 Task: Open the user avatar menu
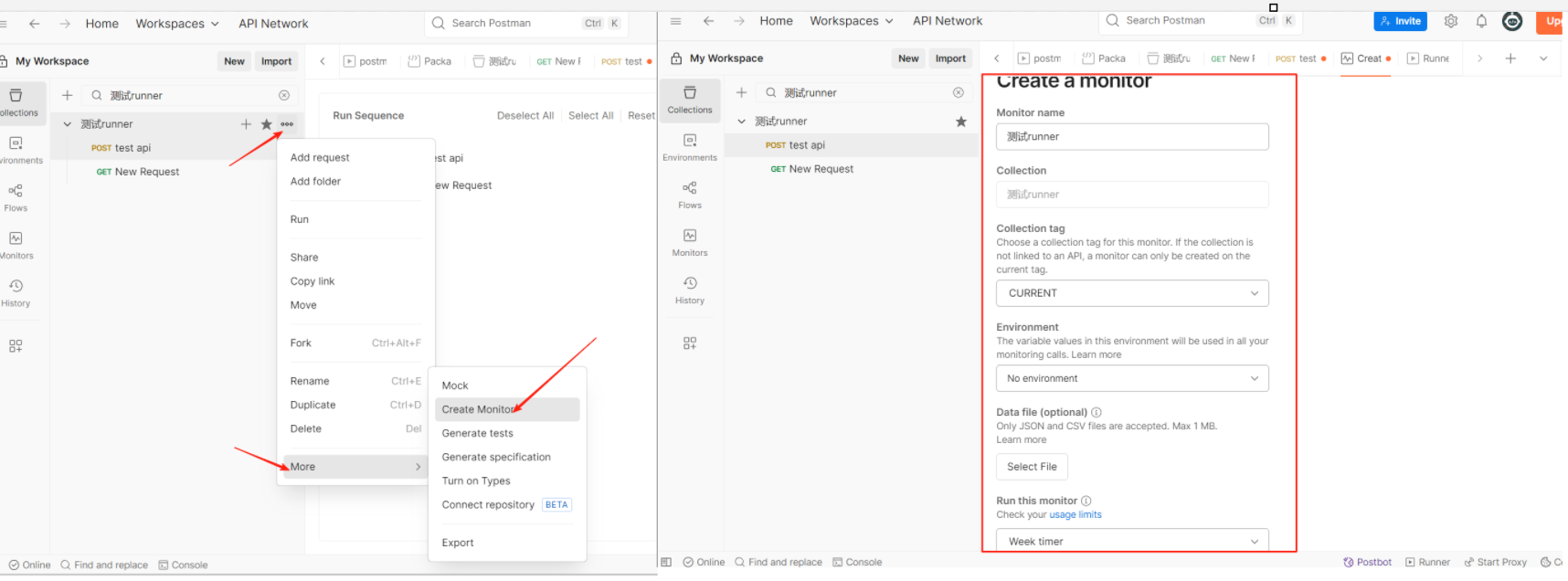(1512, 21)
